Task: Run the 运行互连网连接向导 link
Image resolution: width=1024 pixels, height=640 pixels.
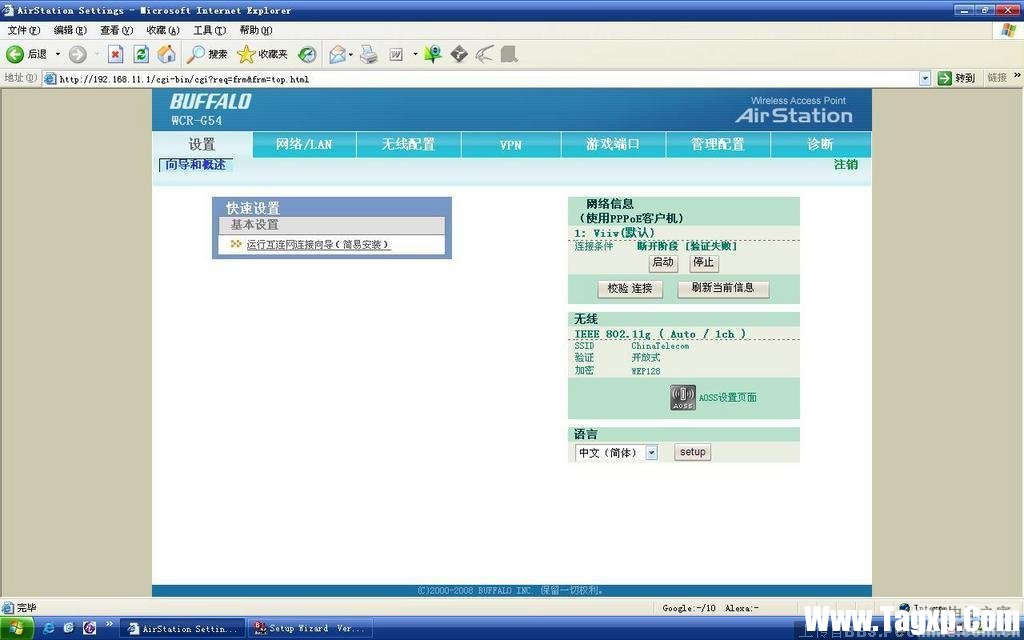Action: coord(318,245)
